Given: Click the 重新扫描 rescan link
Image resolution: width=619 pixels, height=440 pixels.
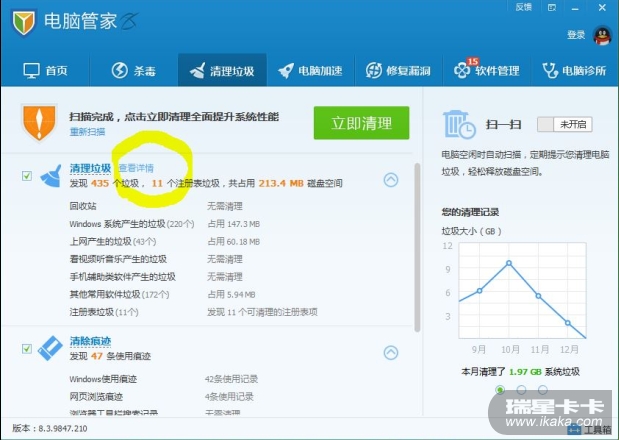Looking at the screenshot, I should 87,132.
